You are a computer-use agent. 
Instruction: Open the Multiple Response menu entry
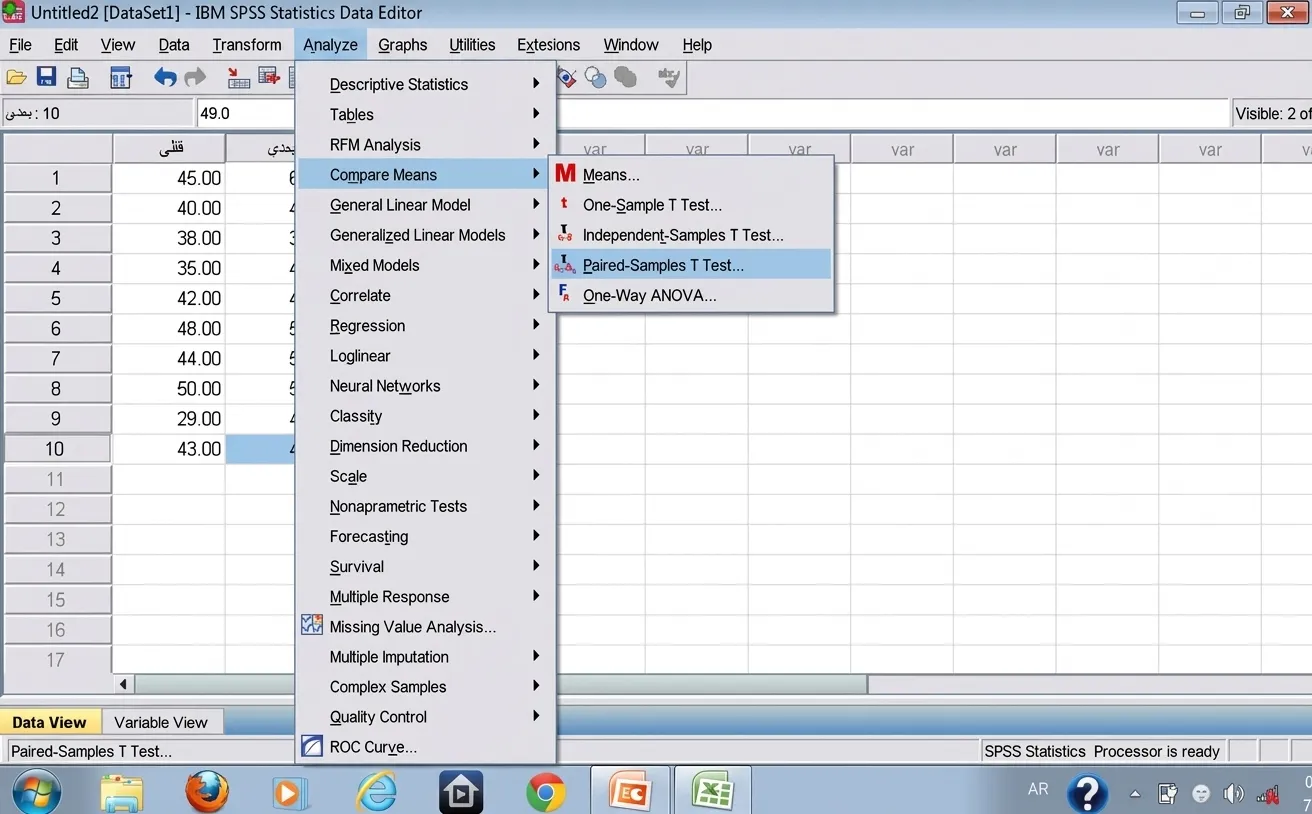pyautogui.click(x=425, y=597)
